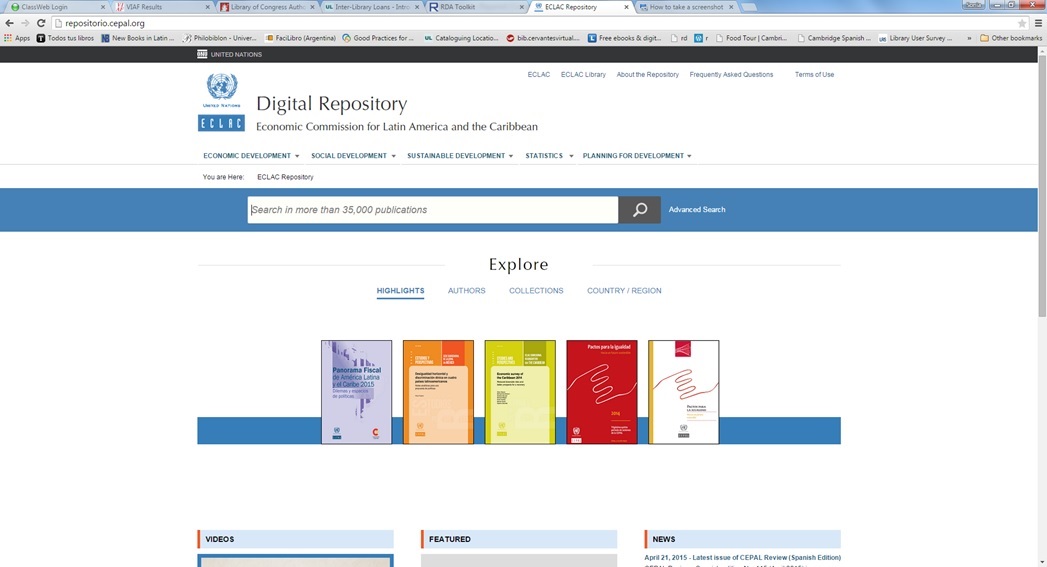
Task: Open the Panorama Fiscal 2015 book cover
Action: pos(356,391)
